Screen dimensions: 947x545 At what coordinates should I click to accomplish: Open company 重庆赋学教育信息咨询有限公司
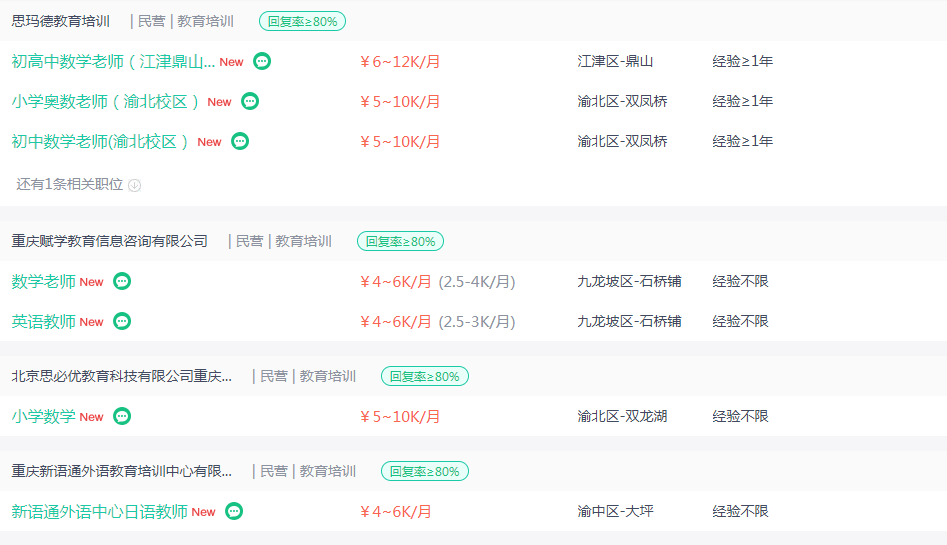[x=109, y=241]
